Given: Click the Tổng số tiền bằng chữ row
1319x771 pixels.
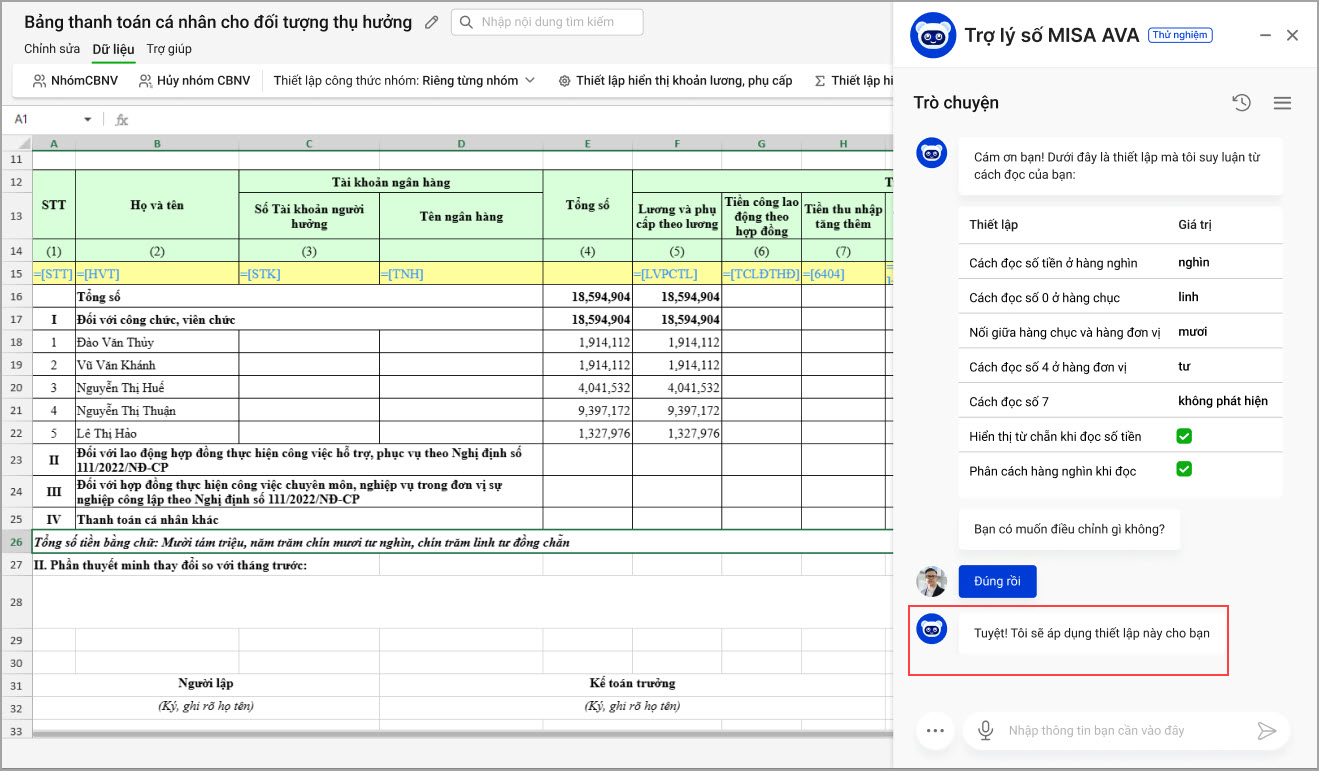Looking at the screenshot, I should point(462,542).
